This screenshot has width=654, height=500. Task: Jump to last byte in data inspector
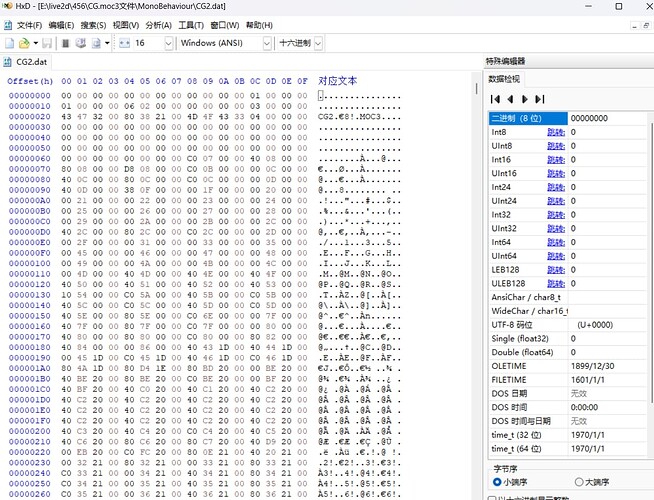coord(540,99)
